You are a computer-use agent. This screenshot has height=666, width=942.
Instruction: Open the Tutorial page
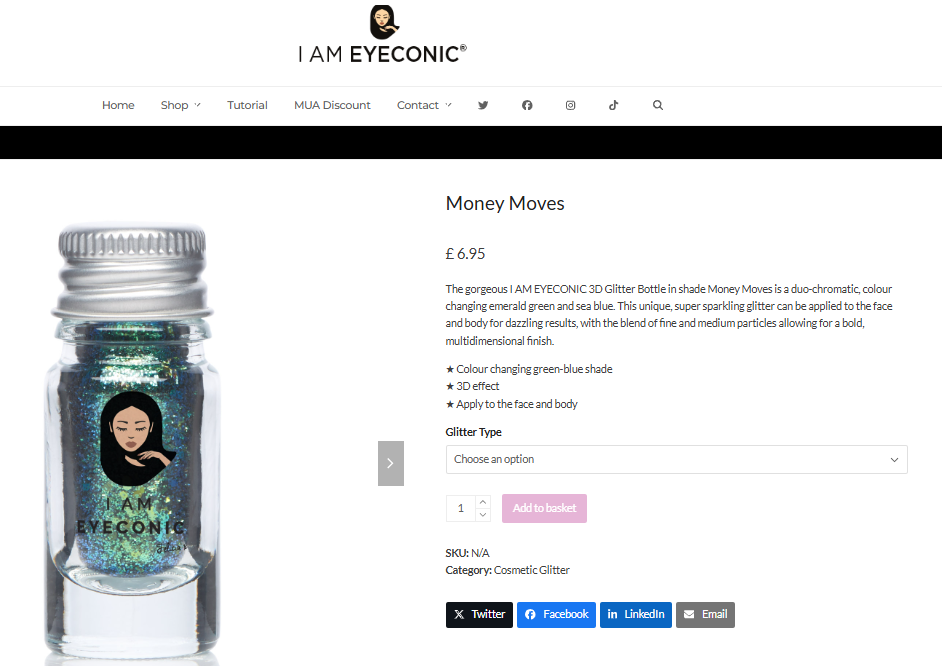(x=247, y=105)
